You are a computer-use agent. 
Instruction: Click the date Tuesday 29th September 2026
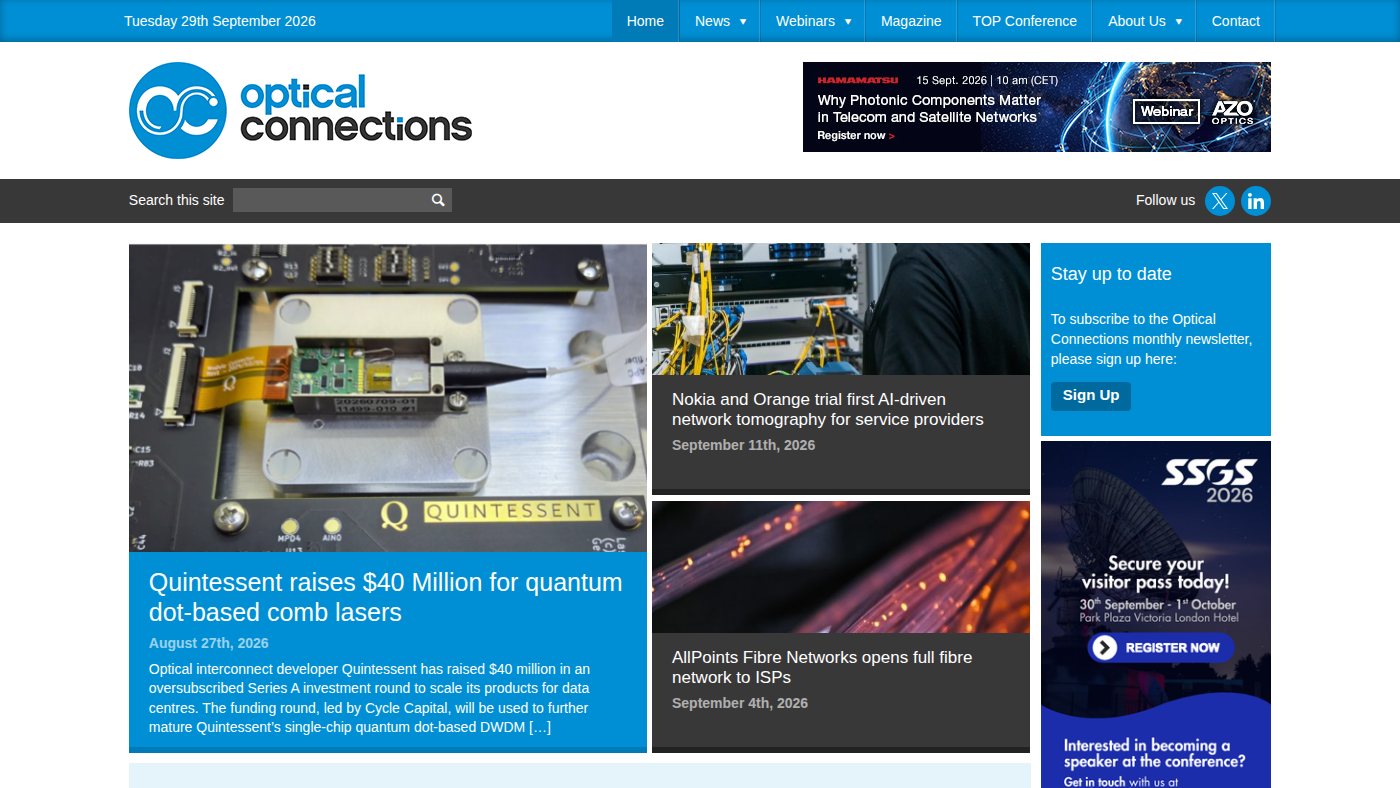220,21
